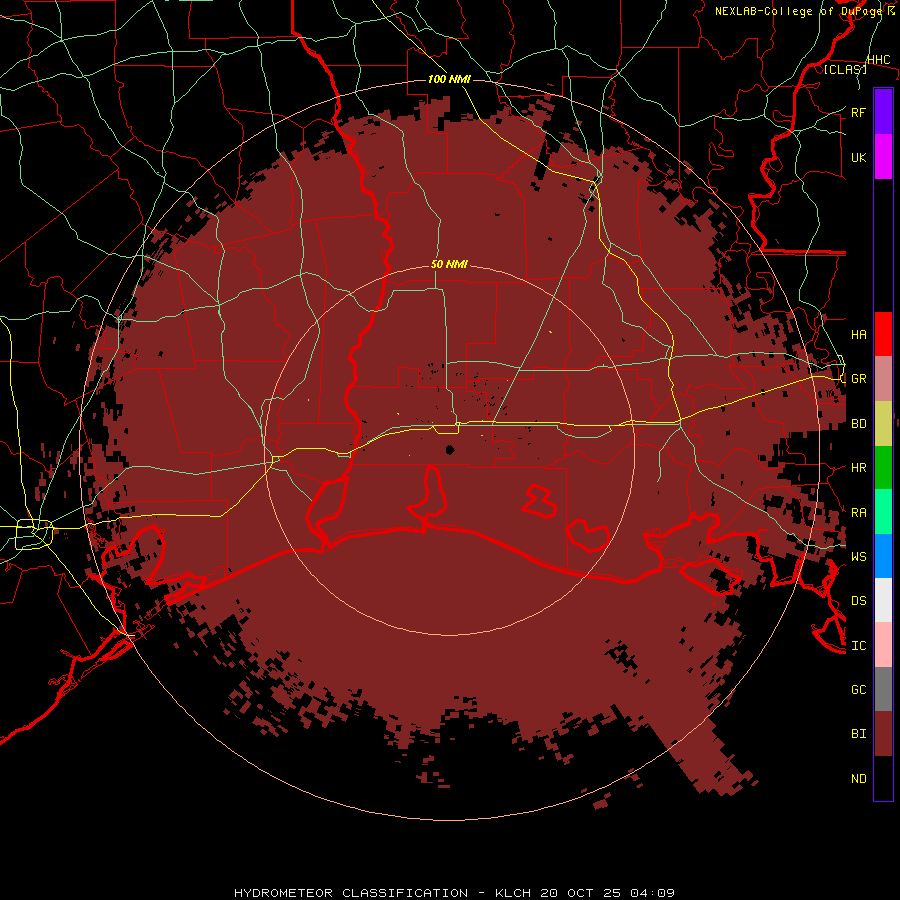
Task: Click the WS legend label
Action: 858,556
